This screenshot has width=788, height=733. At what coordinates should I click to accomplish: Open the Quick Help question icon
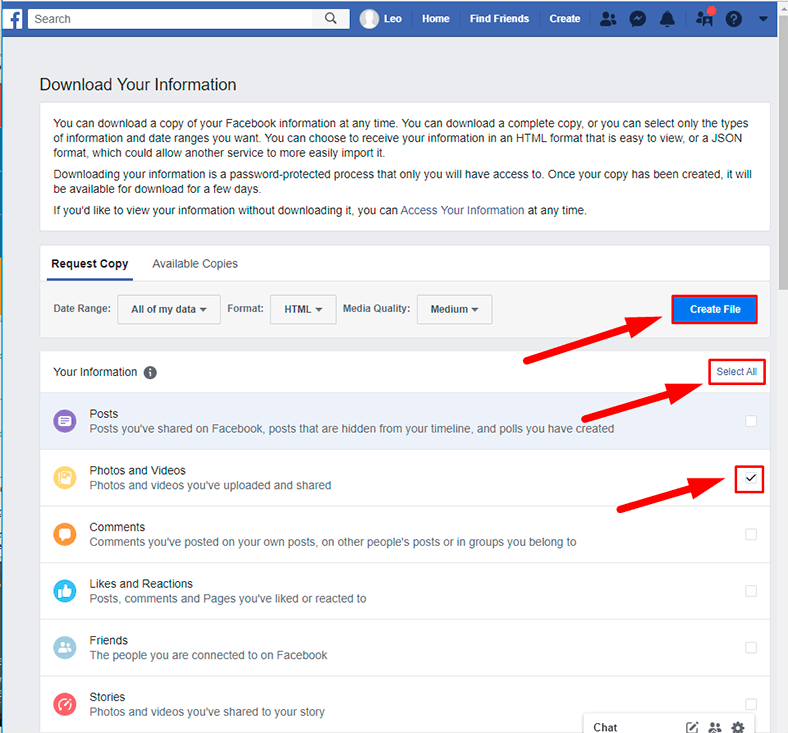[x=734, y=19]
